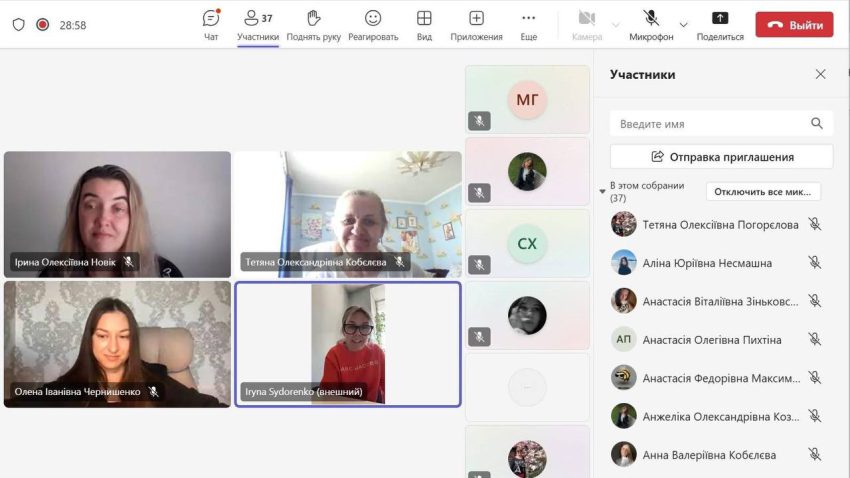Select Тетяна Олександрівна Кобєлєва video tile
This screenshot has height=478, width=850.
tap(348, 215)
